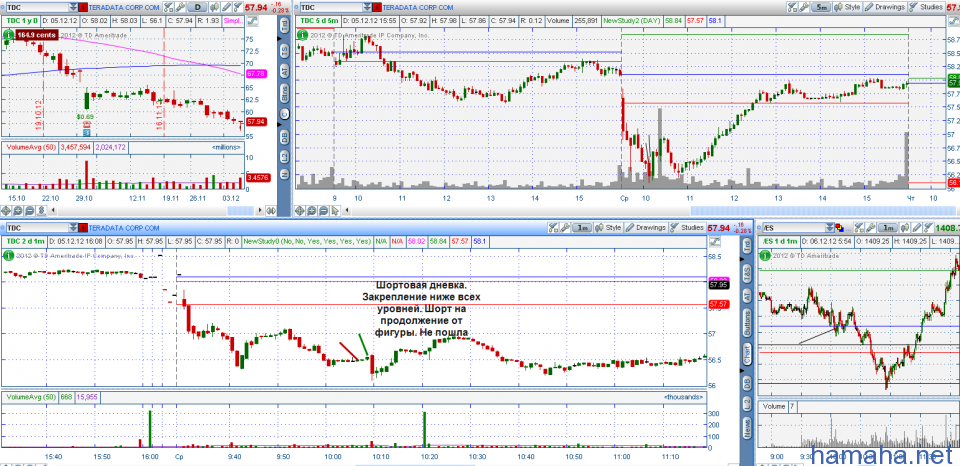
Task: Click NewStudy0 (No, No, Yes...) label
Action: click(307, 241)
